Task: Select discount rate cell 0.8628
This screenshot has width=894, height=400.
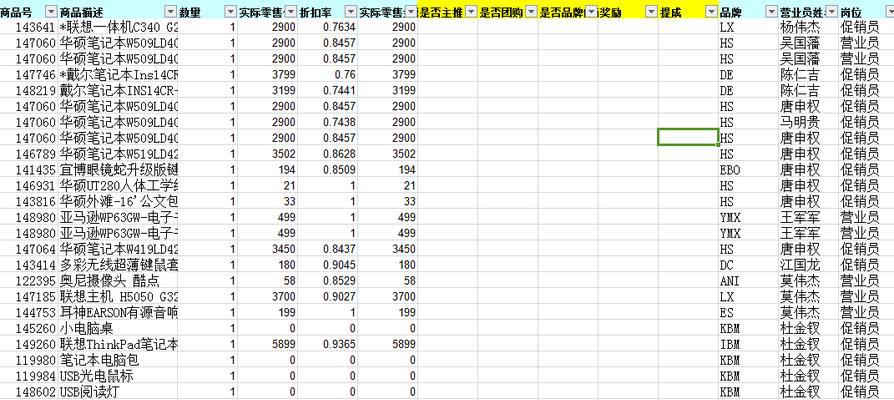Action: pyautogui.click(x=327, y=154)
